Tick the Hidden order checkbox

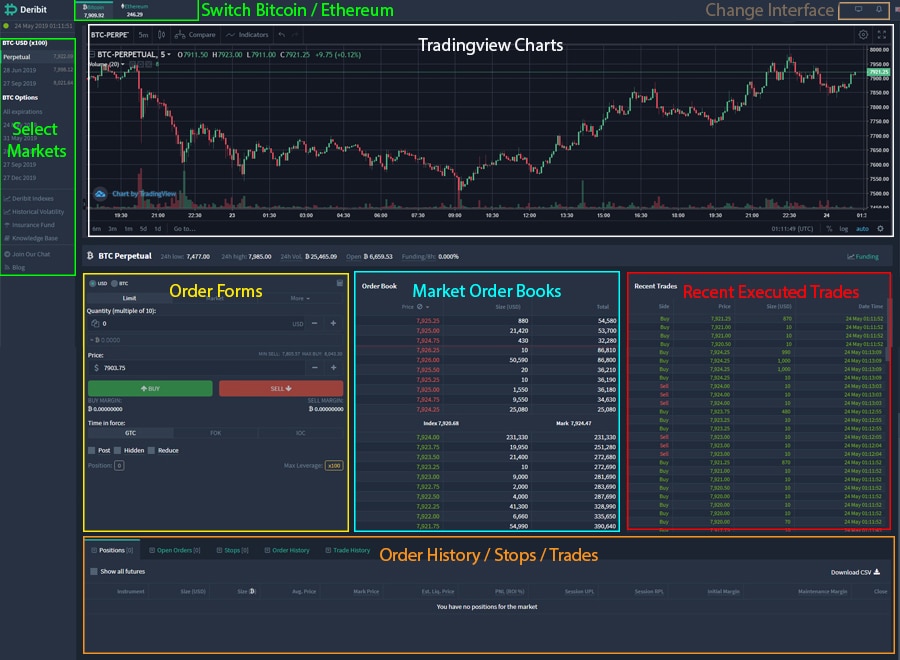coord(118,450)
